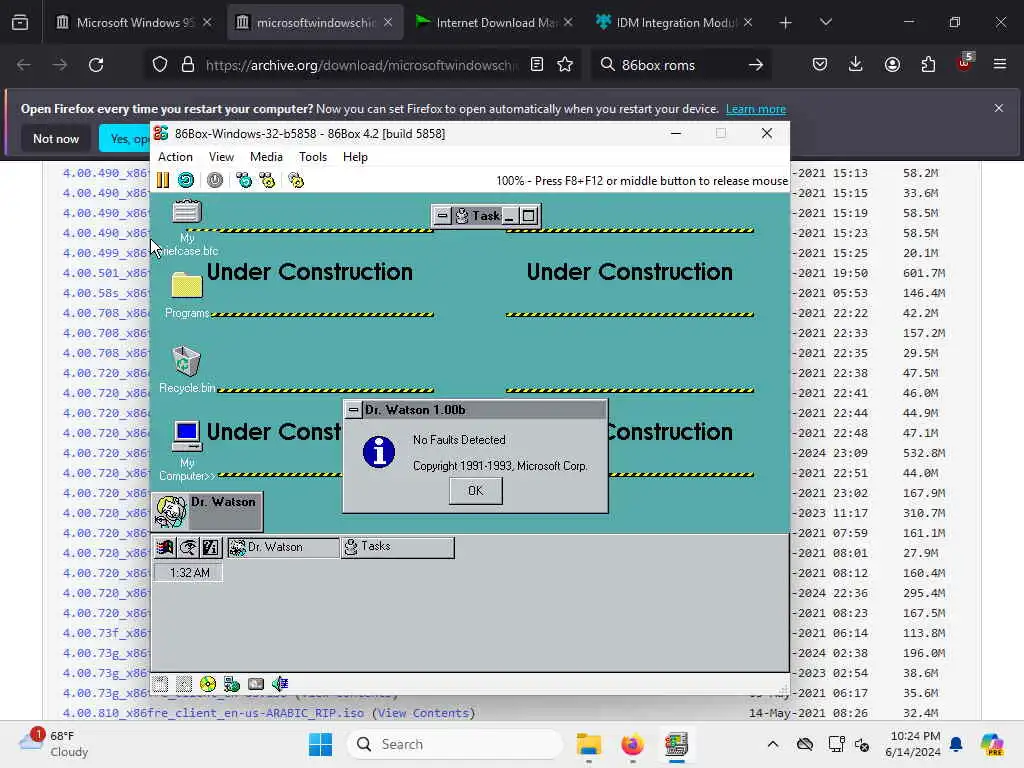The width and height of the screenshot is (1024, 768).
Task: Open the Help menu in 86Box
Action: coord(355,157)
